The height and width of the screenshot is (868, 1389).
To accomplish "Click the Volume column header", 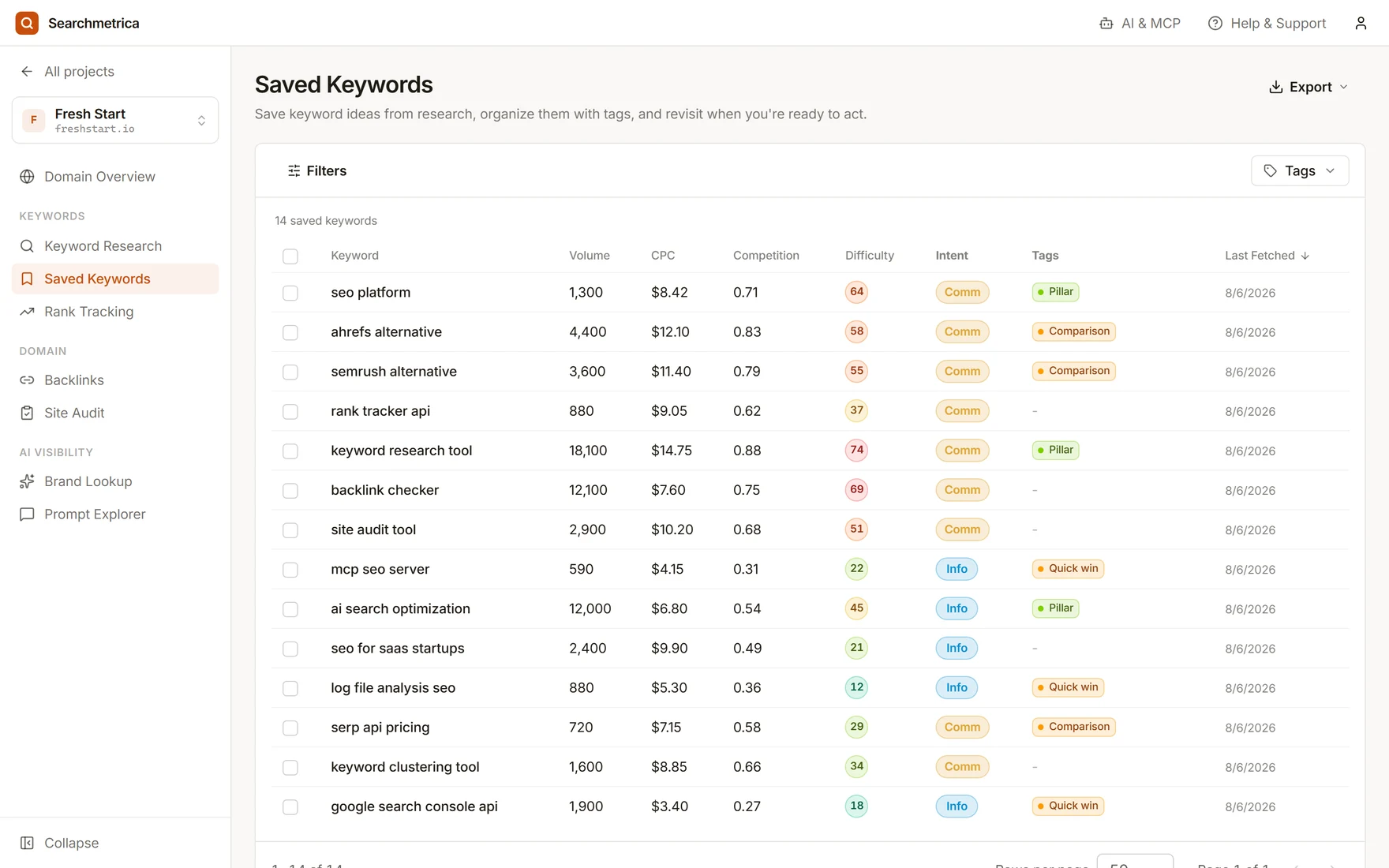I will click(590, 256).
